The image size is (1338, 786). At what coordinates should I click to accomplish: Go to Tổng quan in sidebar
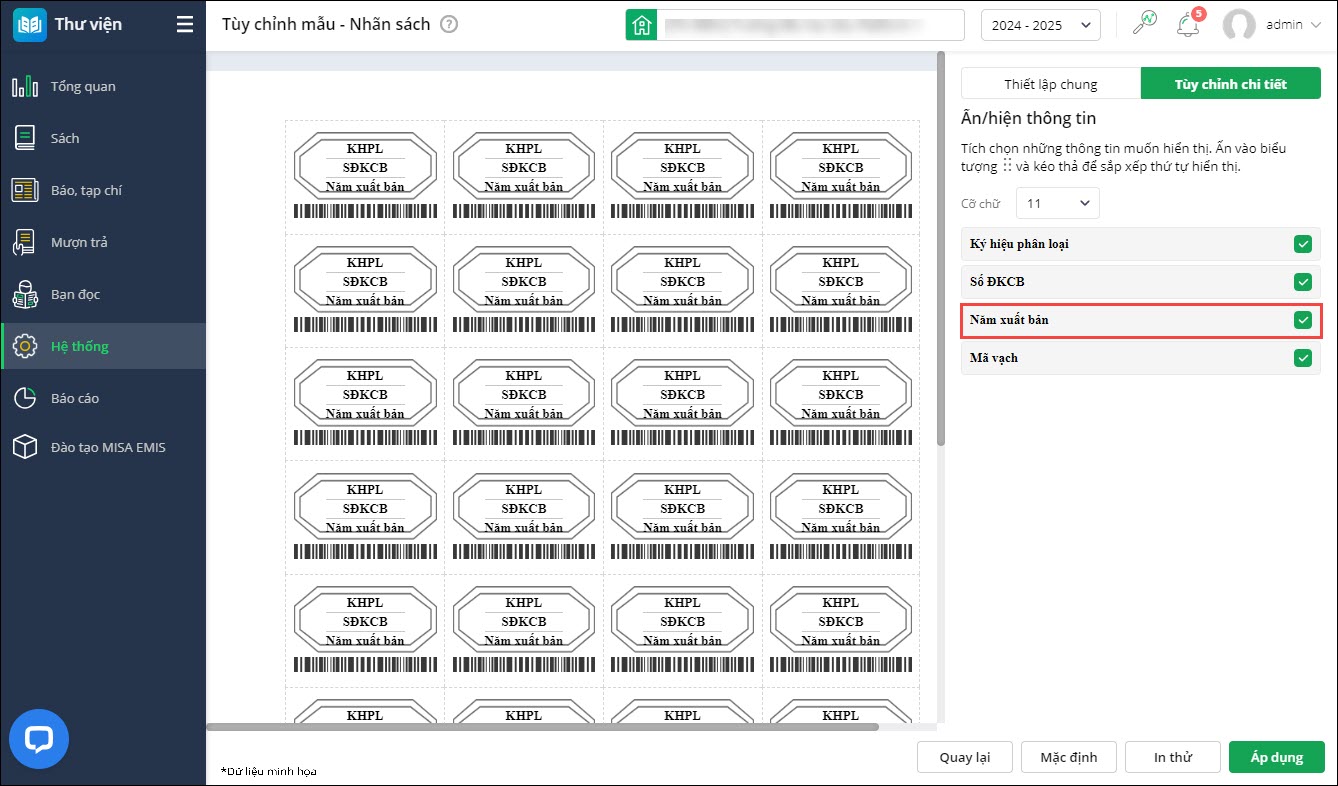tap(103, 86)
